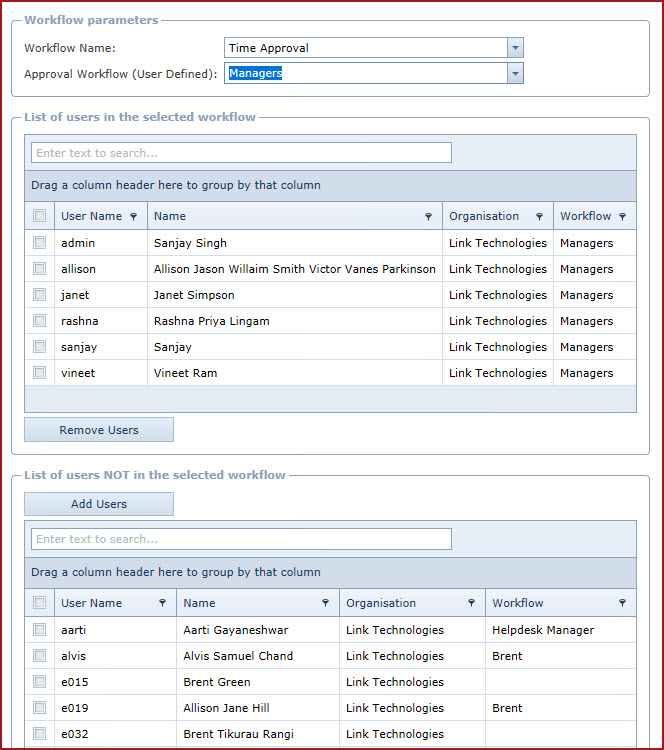Select the checkbox for user vineet

40,372
